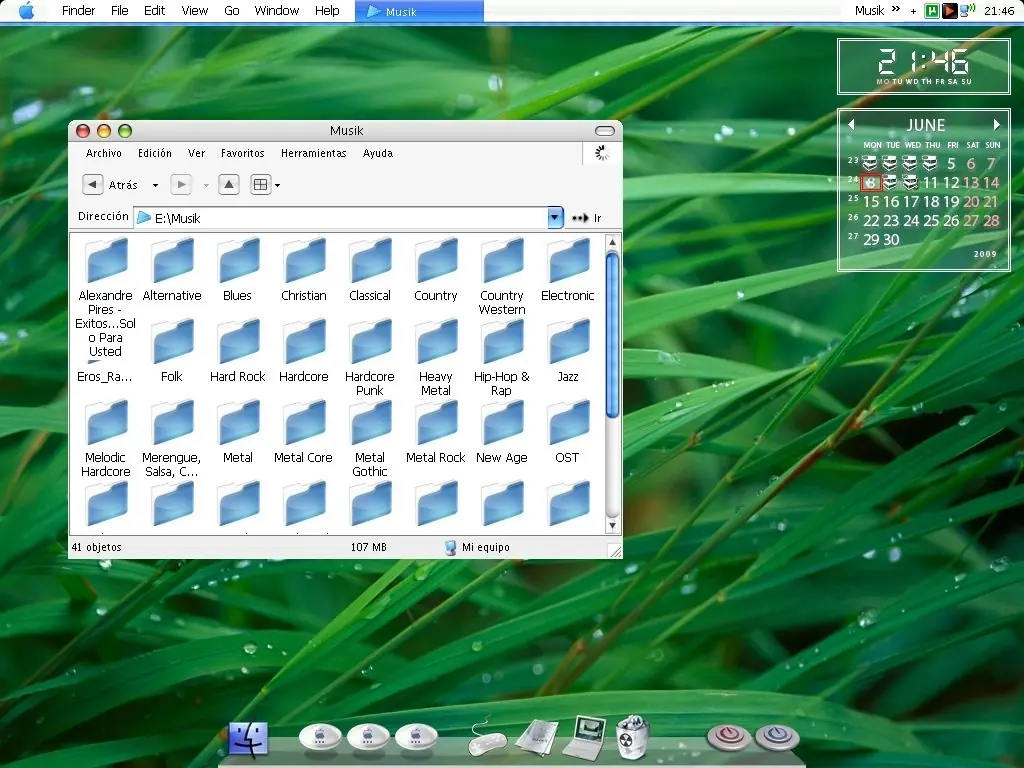Click the Mi equipo status entry
This screenshot has width=1024, height=768.
(478, 547)
